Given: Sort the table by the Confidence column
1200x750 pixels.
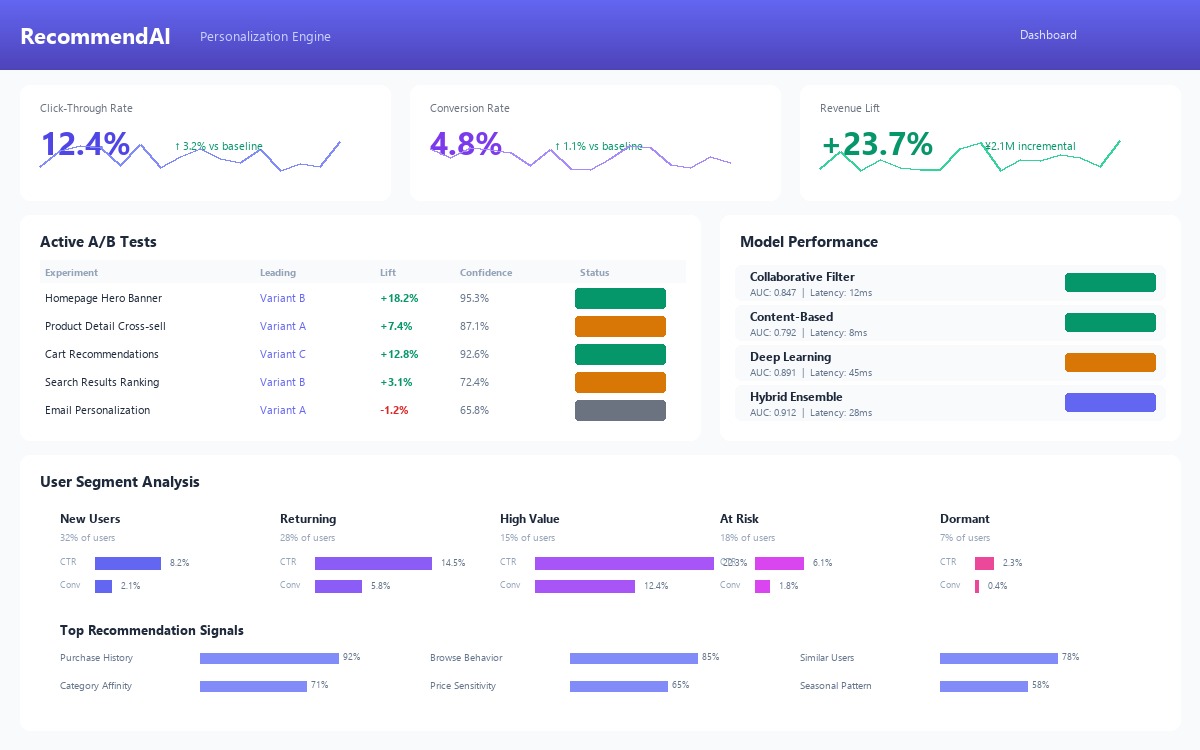Looking at the screenshot, I should pyautogui.click(x=485, y=272).
